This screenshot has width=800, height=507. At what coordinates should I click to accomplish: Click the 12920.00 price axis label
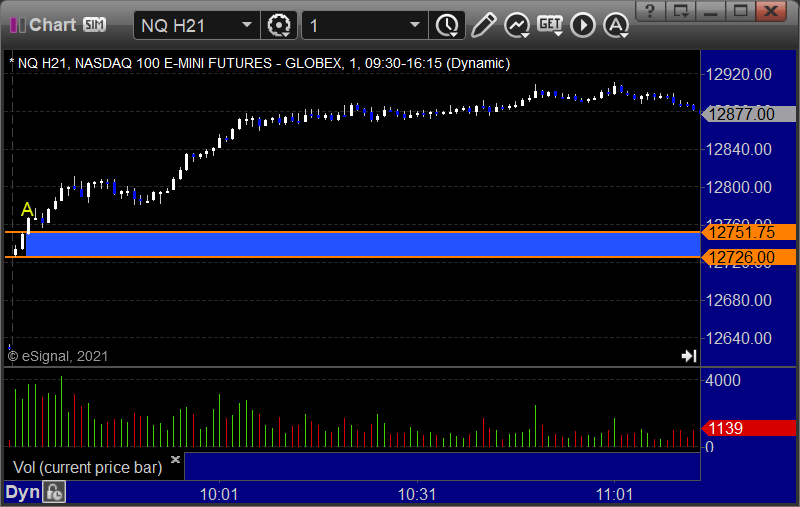tap(738, 74)
